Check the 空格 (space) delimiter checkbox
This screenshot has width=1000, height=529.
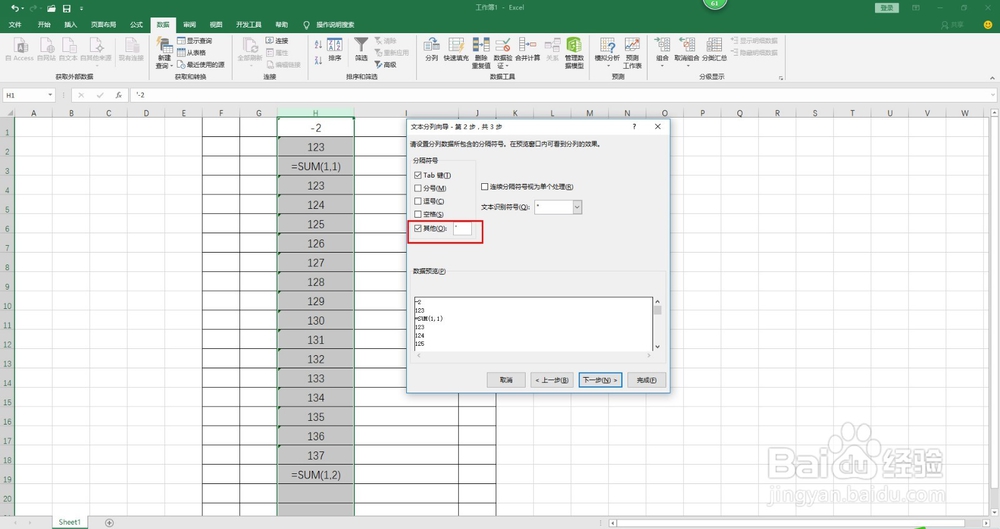tap(418, 214)
